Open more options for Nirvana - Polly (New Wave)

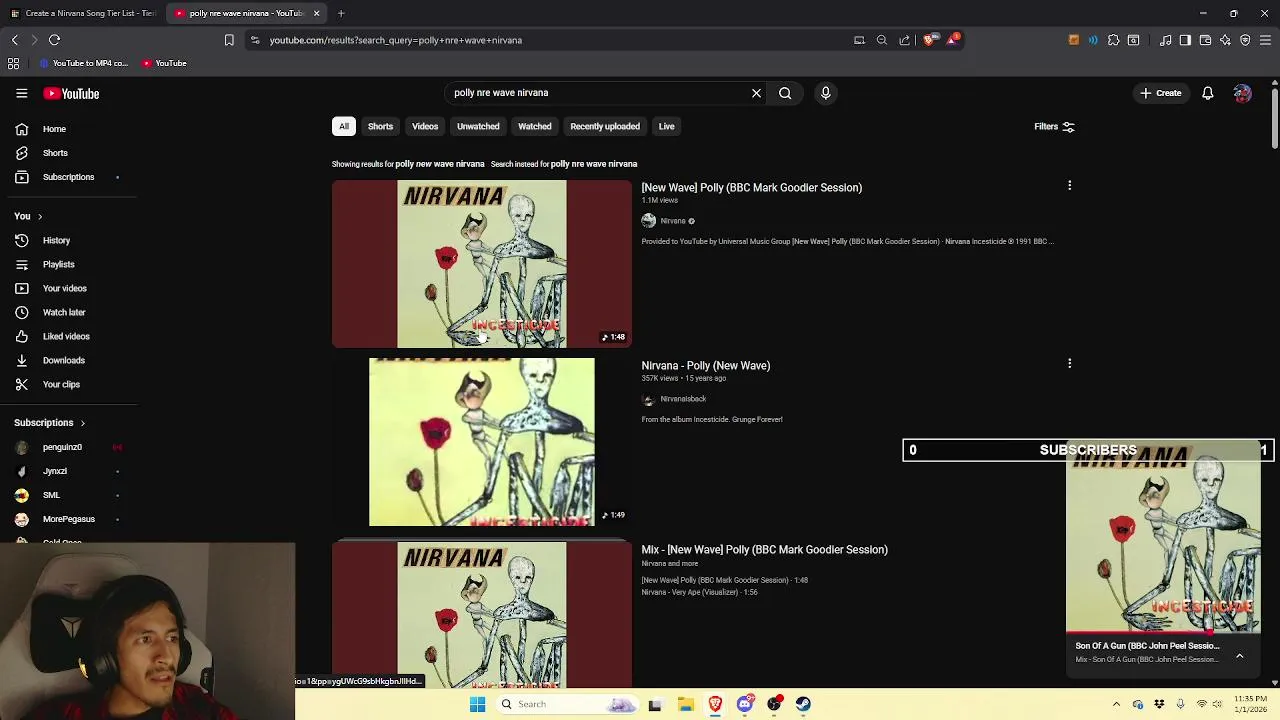pos(1069,364)
